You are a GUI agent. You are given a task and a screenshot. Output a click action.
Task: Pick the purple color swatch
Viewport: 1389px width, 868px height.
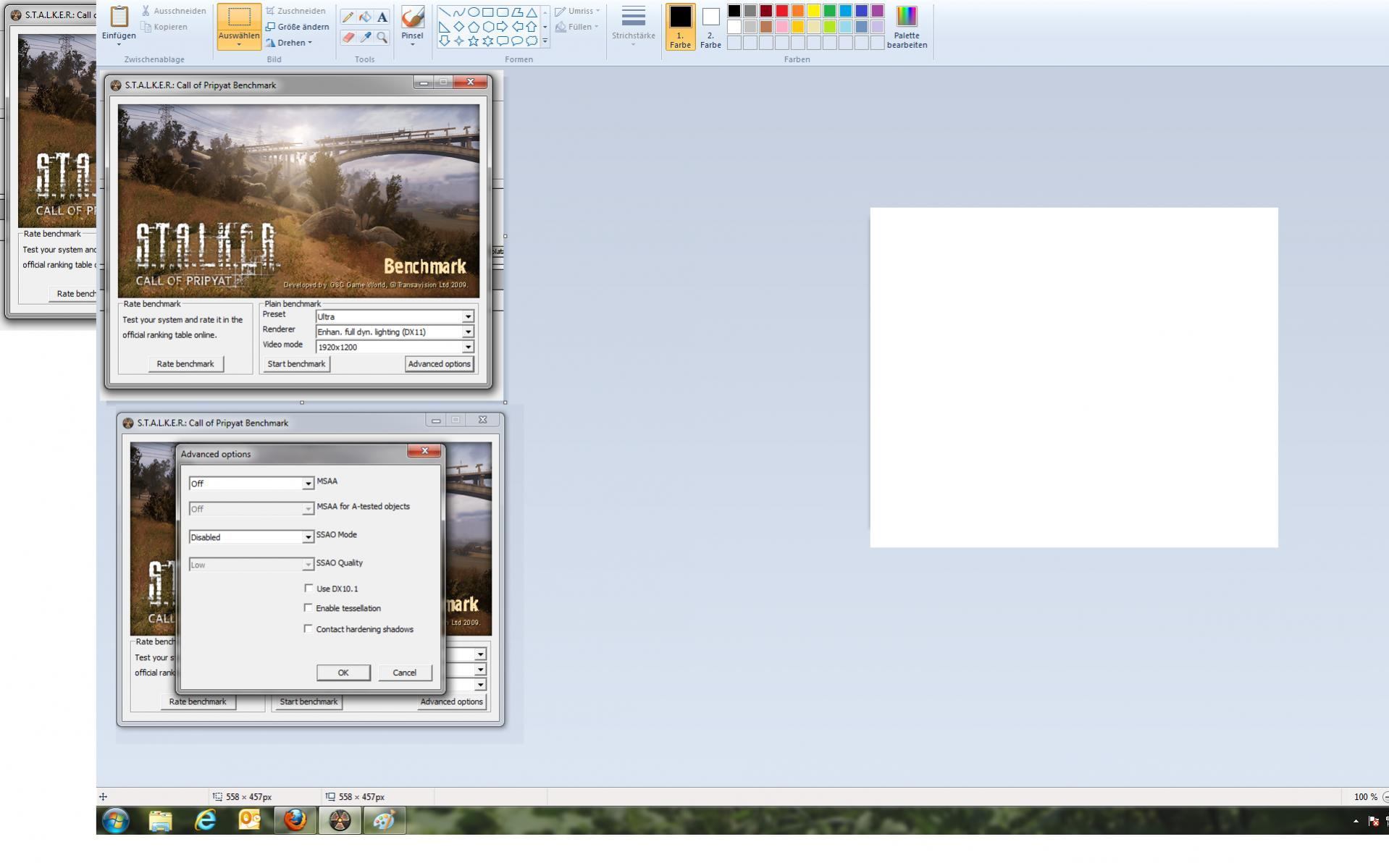(878, 11)
